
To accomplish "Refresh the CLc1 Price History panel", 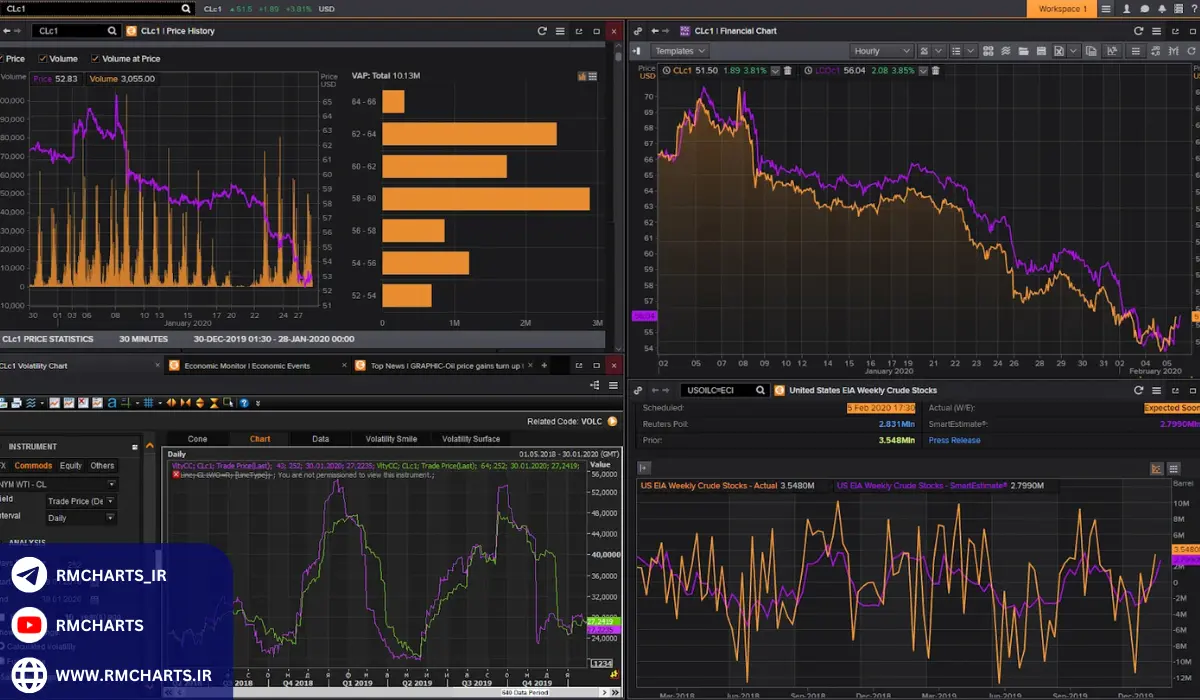I will pos(542,31).
